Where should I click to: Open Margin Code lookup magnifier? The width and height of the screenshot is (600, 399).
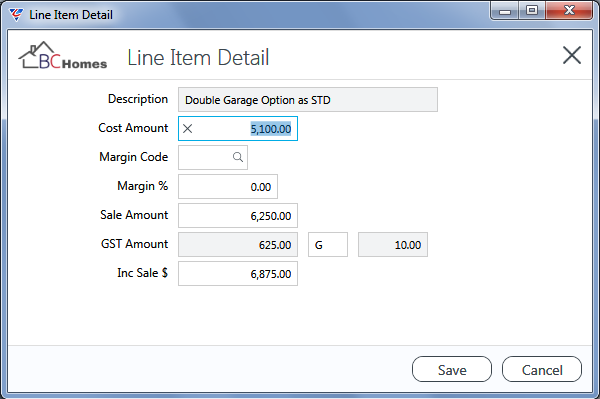[238, 157]
